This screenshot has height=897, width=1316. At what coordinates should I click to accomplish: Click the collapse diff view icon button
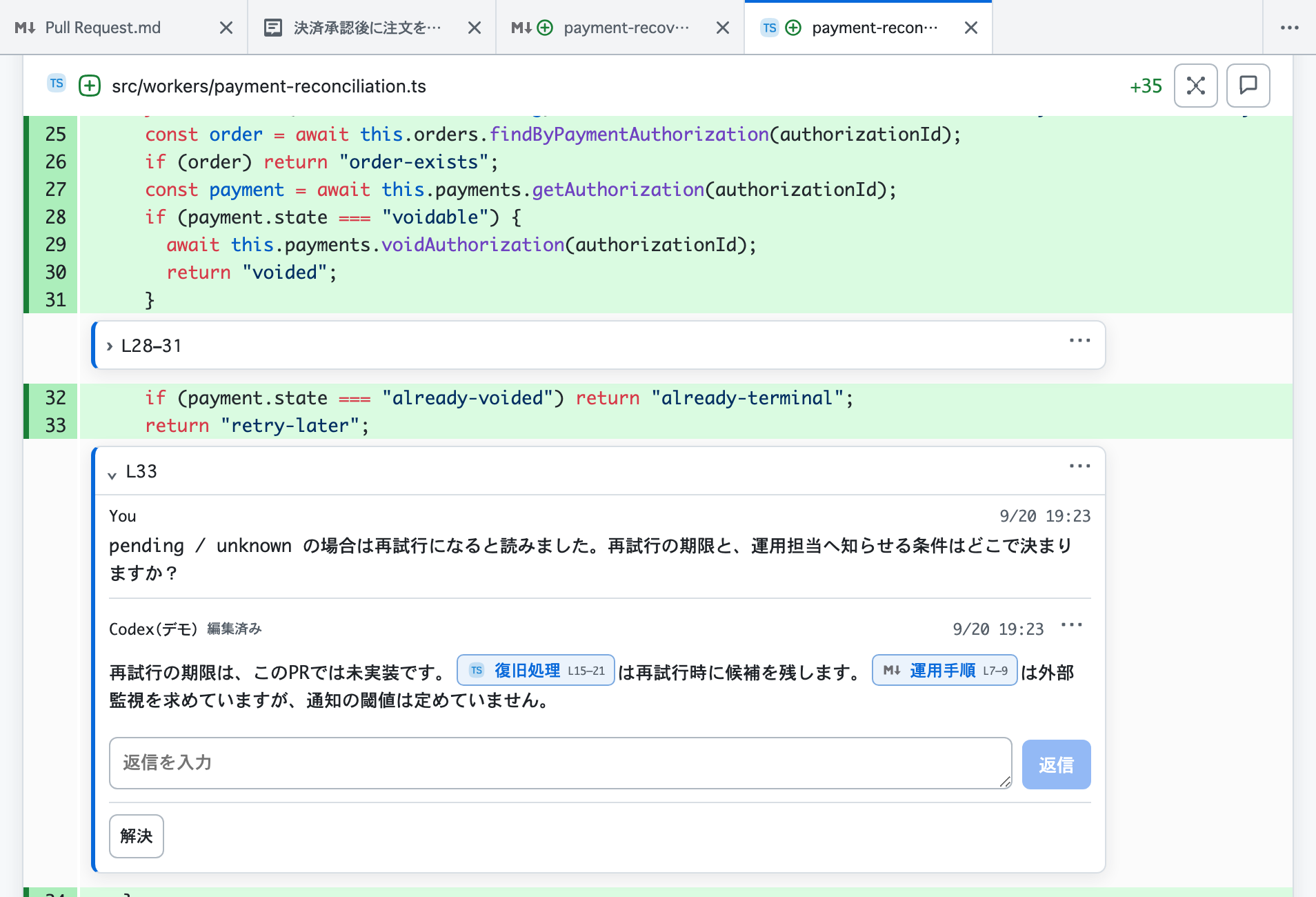(x=1196, y=86)
